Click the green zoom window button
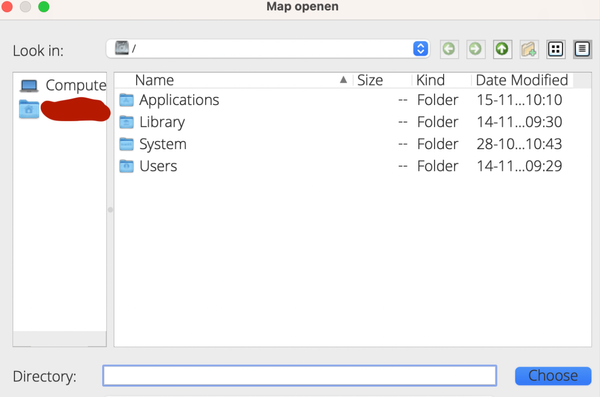Screen dimensions: 600x397 44,7
